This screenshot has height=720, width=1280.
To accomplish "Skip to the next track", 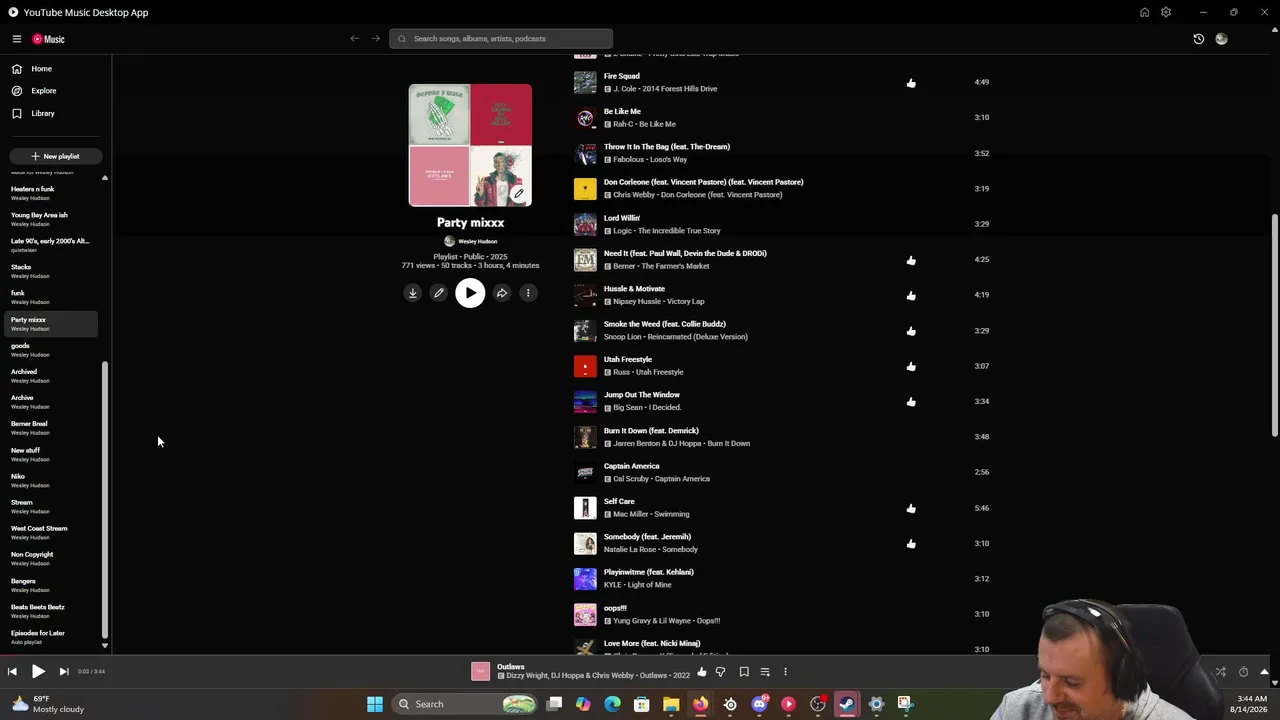I will coord(63,672).
